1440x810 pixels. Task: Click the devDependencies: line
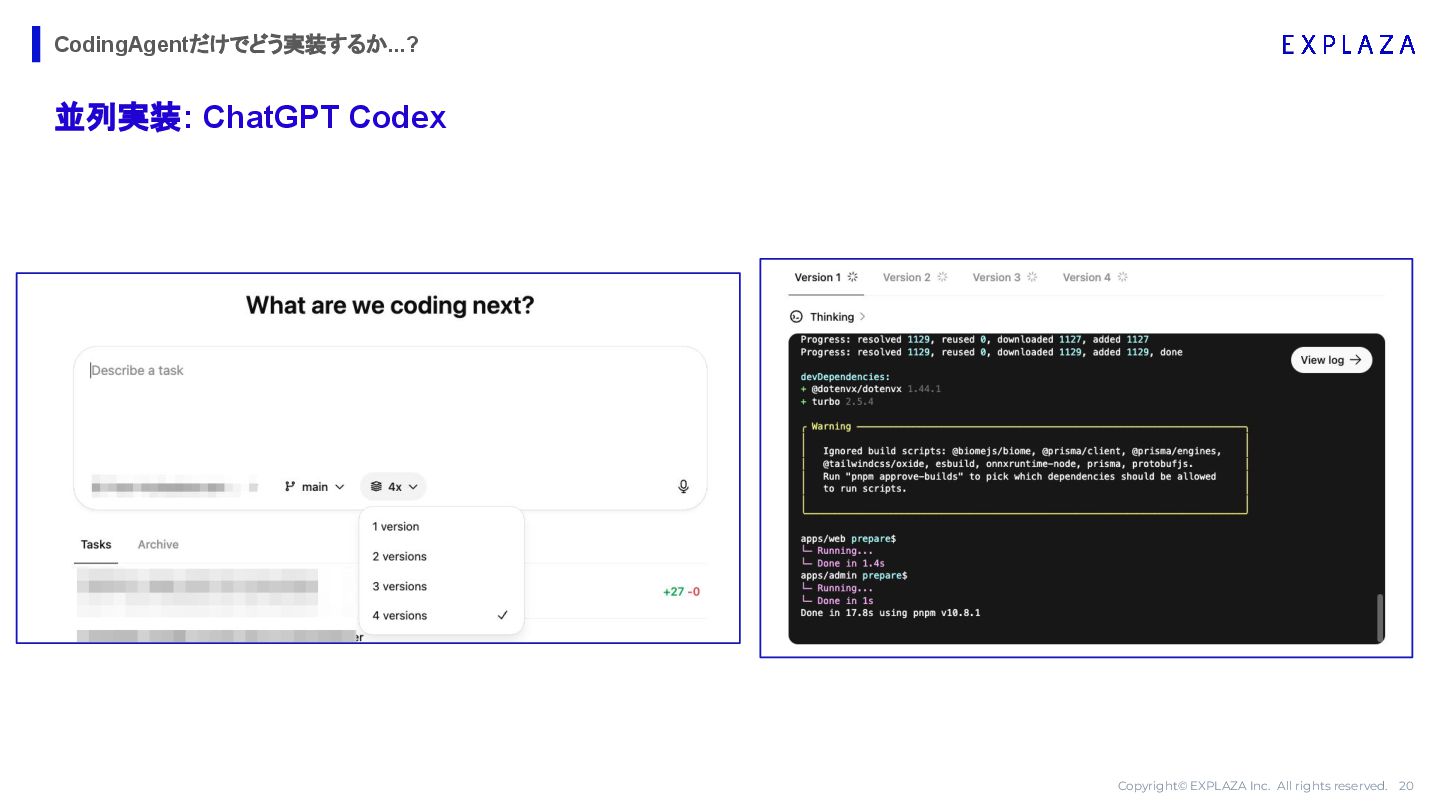[845, 377]
